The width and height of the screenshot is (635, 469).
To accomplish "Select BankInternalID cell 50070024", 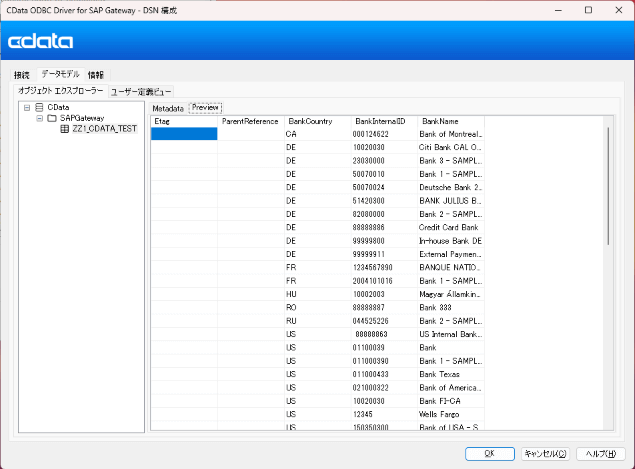I will (x=384, y=188).
